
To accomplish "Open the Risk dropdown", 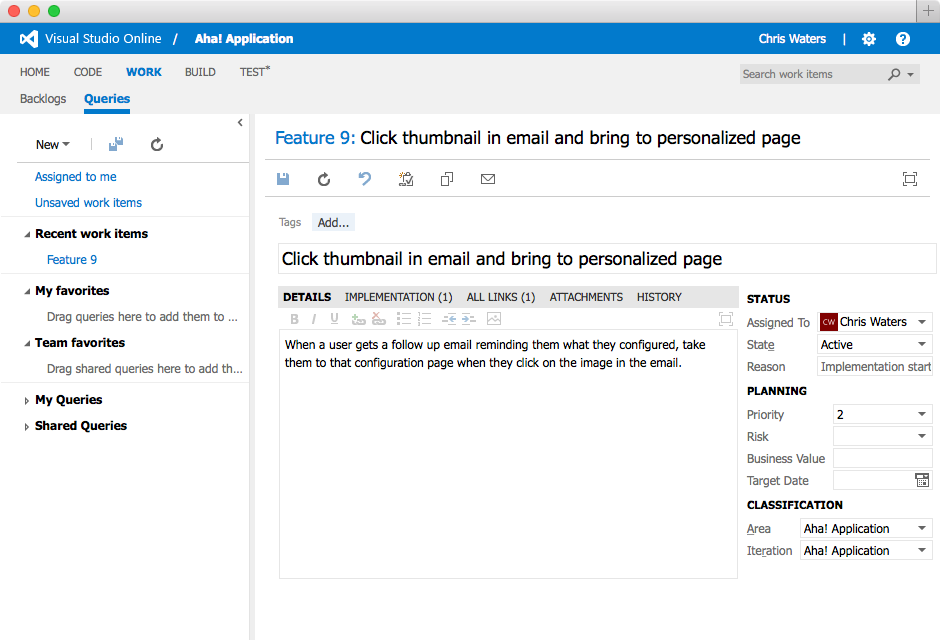I will click(922, 436).
